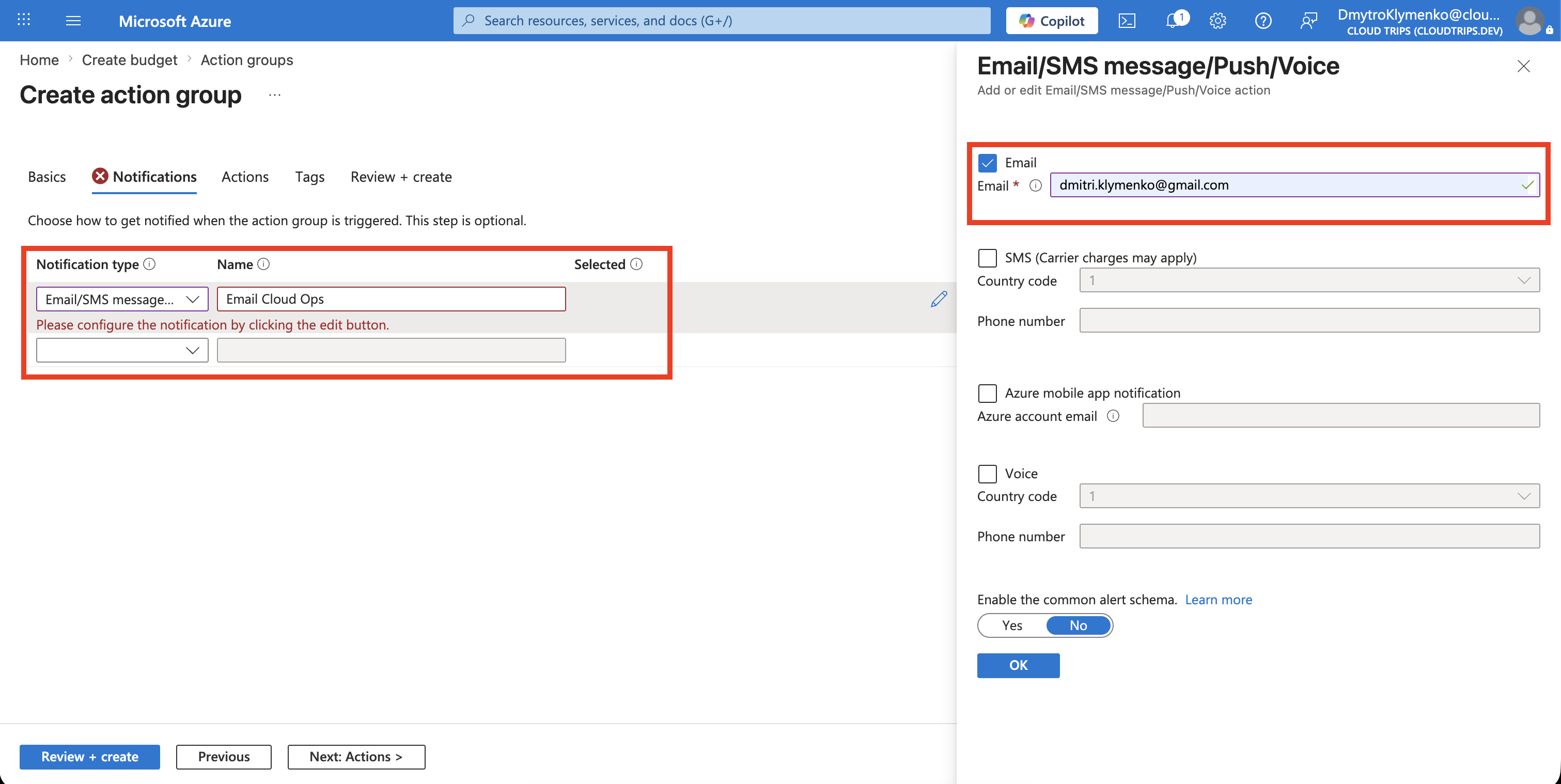Image resolution: width=1561 pixels, height=784 pixels.
Task: Click the Azure account email field
Action: coord(1341,415)
